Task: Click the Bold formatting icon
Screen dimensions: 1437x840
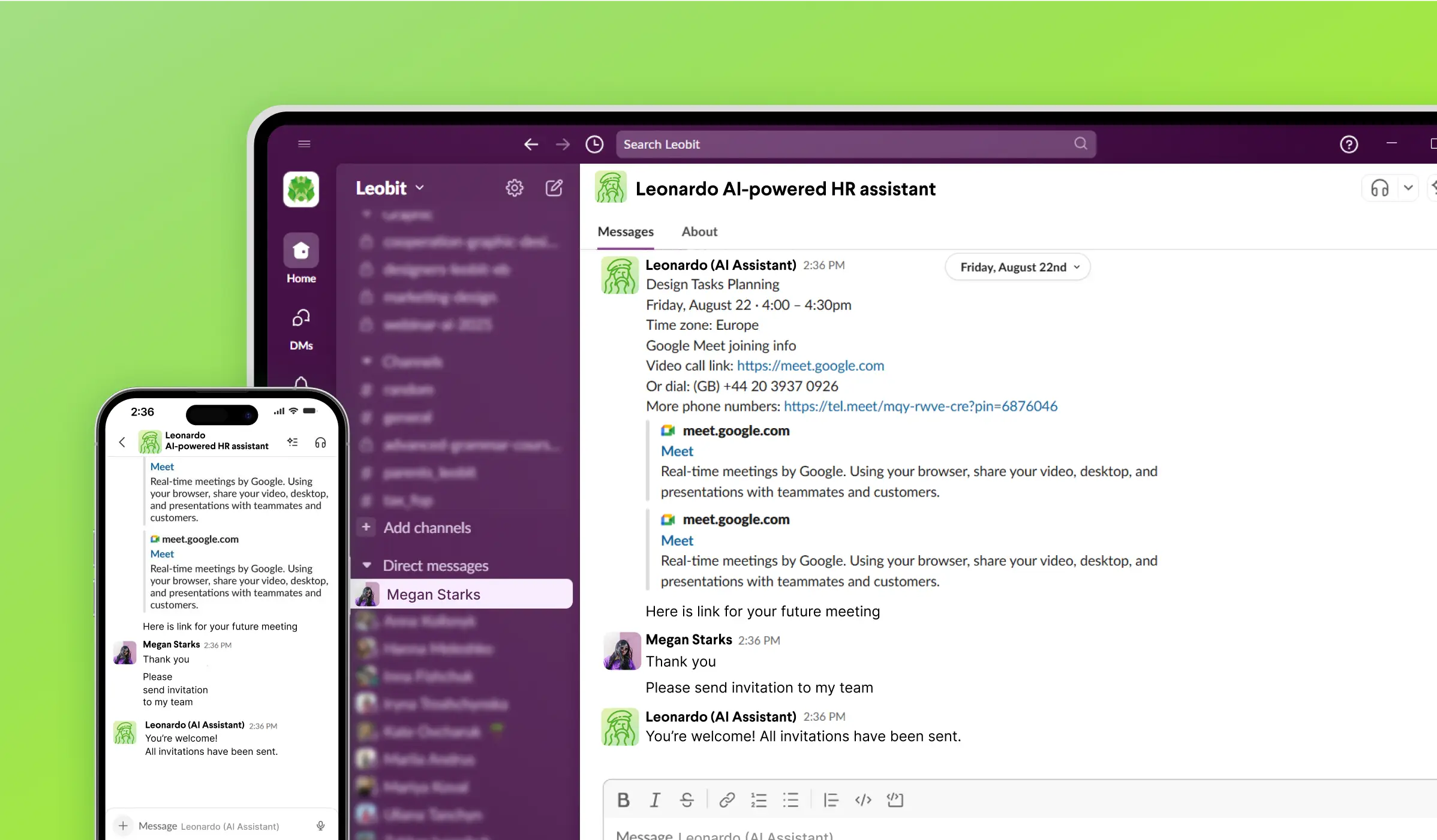Action: 623,800
